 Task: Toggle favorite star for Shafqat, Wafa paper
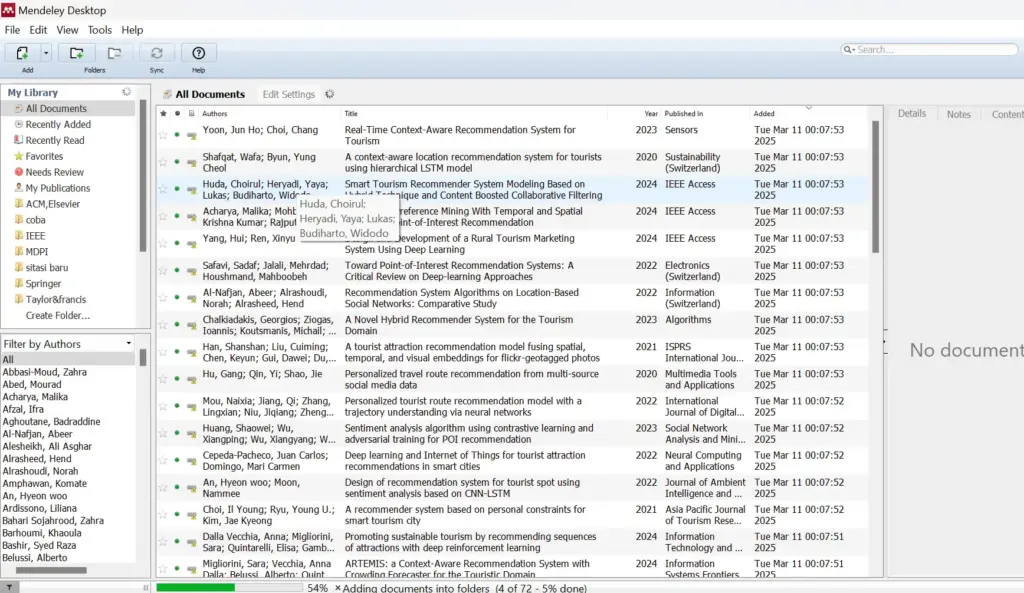tap(163, 162)
